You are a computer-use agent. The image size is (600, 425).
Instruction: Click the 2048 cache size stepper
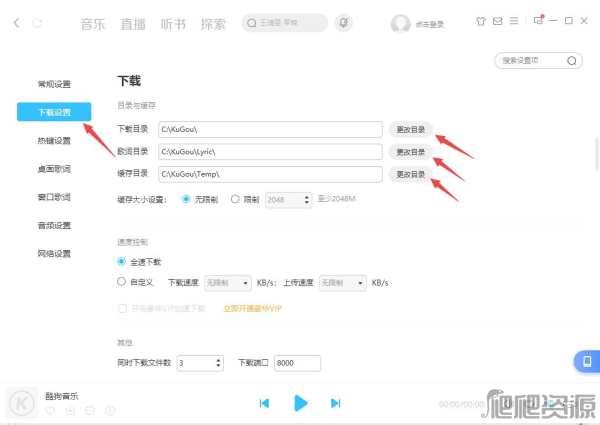click(289, 200)
